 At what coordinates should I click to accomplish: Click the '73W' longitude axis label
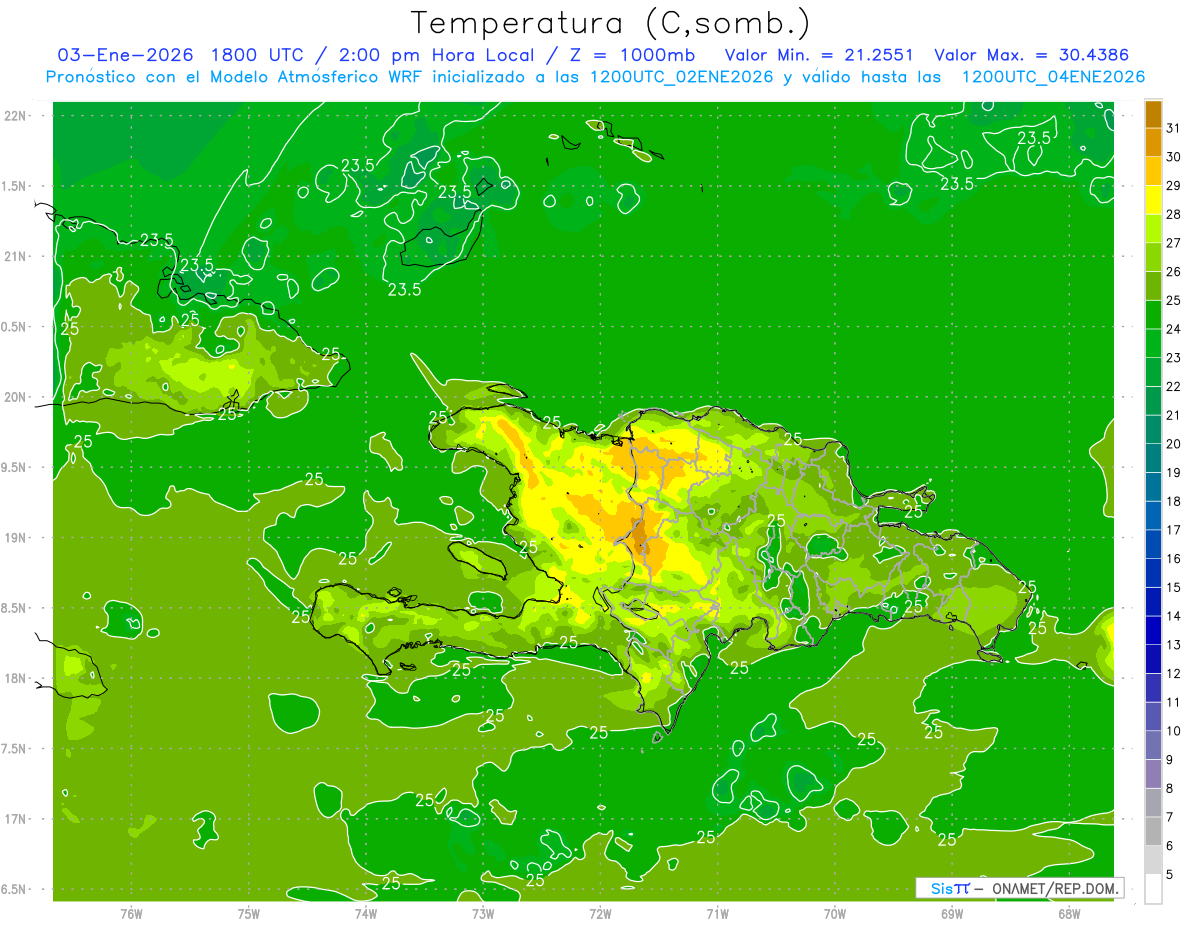[483, 913]
